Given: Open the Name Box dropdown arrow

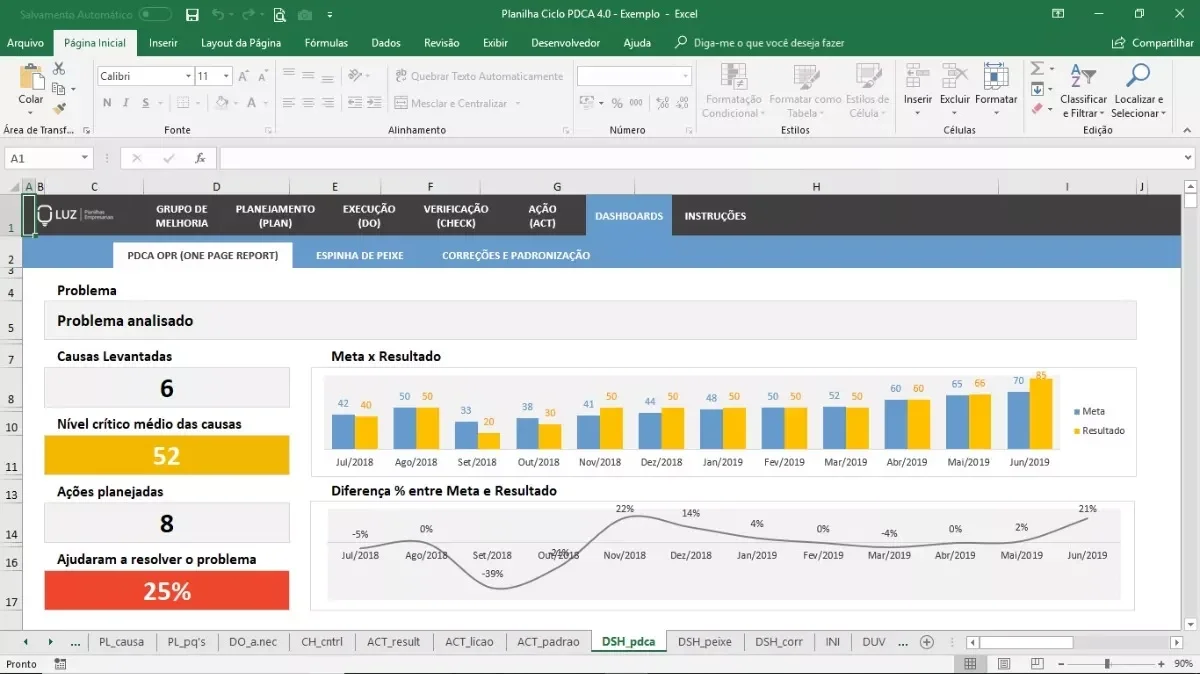Looking at the screenshot, I should pyautogui.click(x=84, y=158).
